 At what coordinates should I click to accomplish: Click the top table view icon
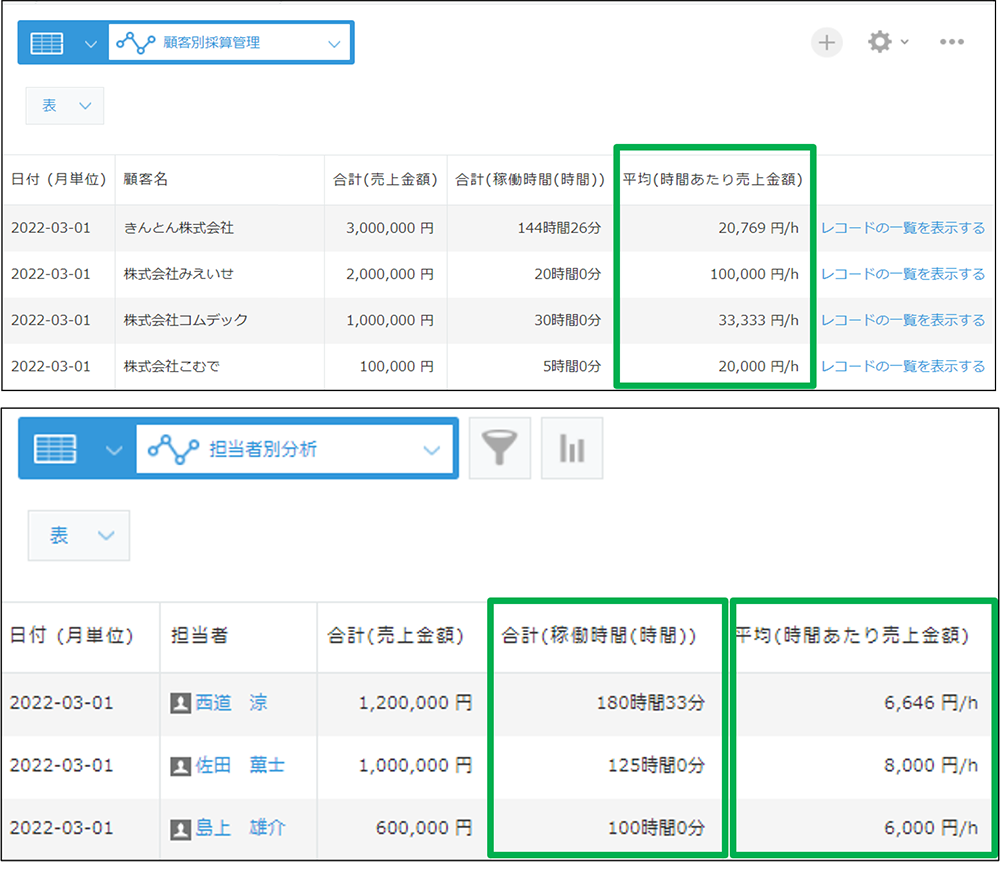pyautogui.click(x=47, y=43)
